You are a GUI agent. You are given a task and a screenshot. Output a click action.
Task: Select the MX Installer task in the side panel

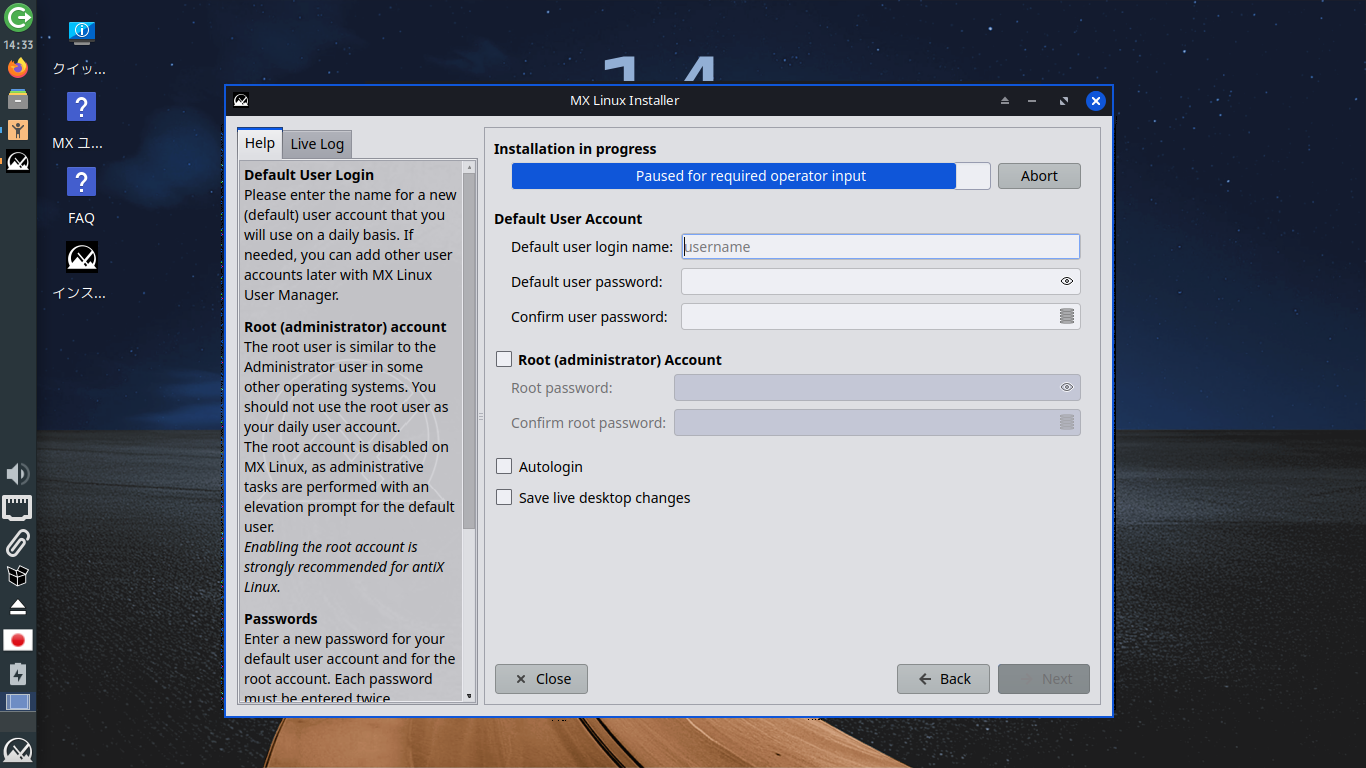[18, 161]
